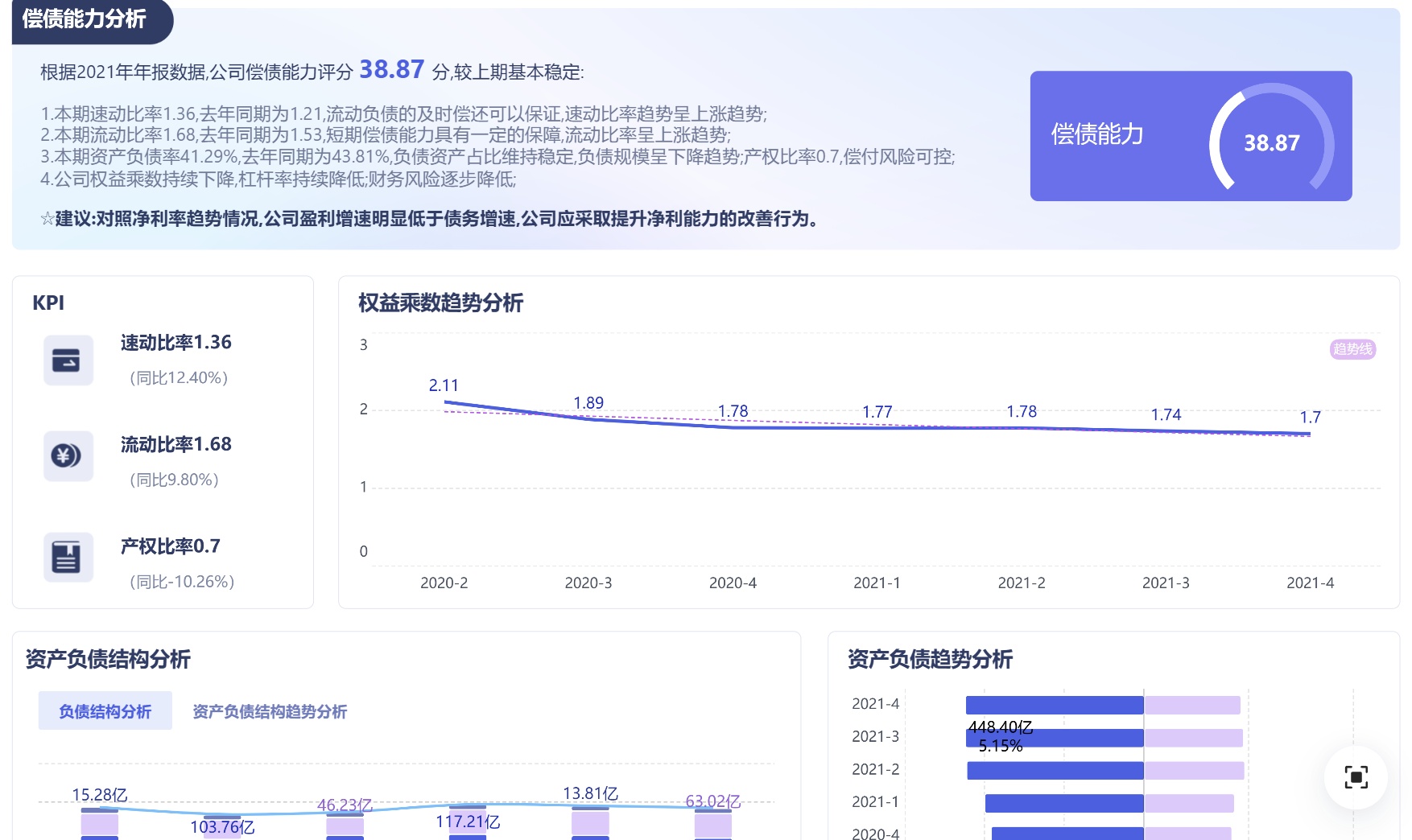Switch to 资产负债结构趋势分析 tab
This screenshot has height=840, width=1412.
pos(270,711)
